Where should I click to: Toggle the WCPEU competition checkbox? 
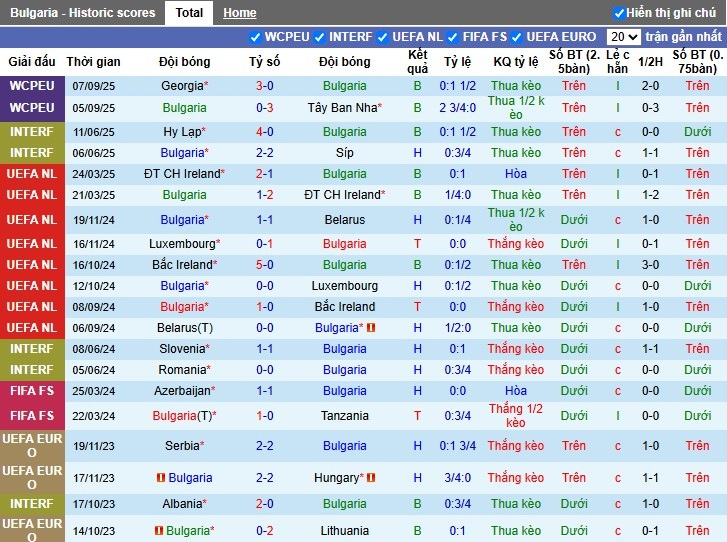(x=256, y=37)
